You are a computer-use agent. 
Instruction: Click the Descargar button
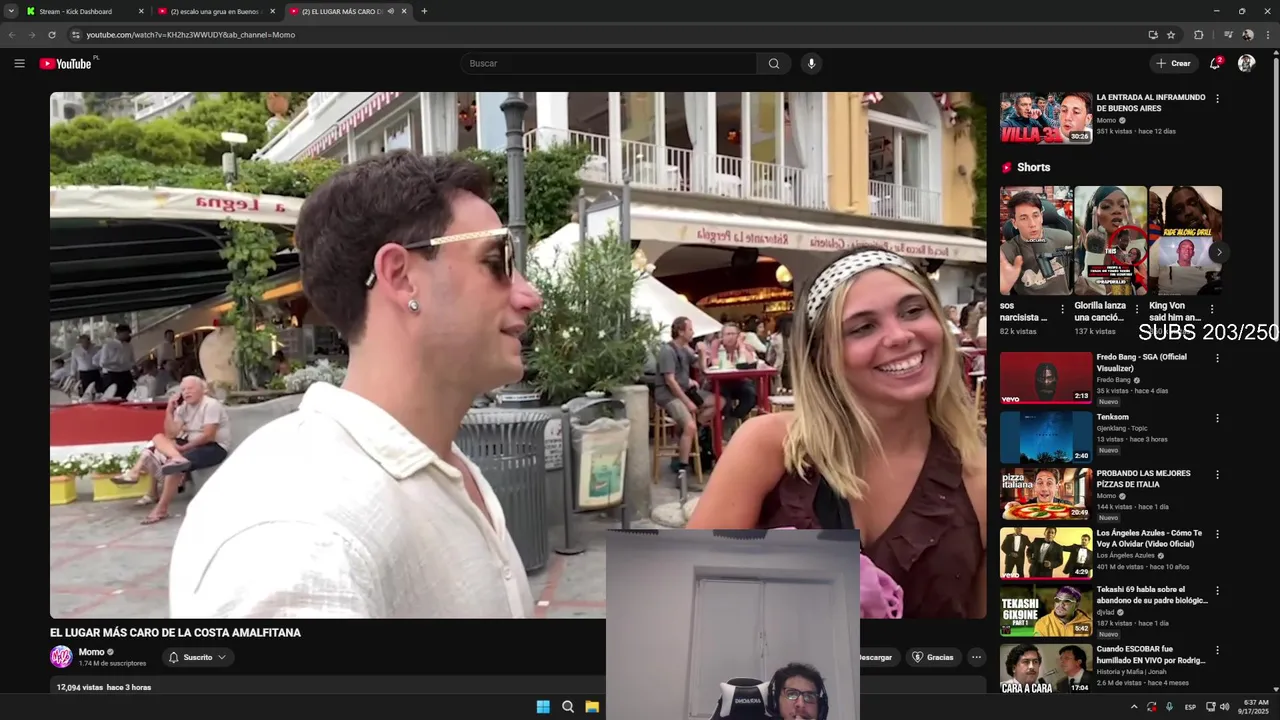[876, 657]
